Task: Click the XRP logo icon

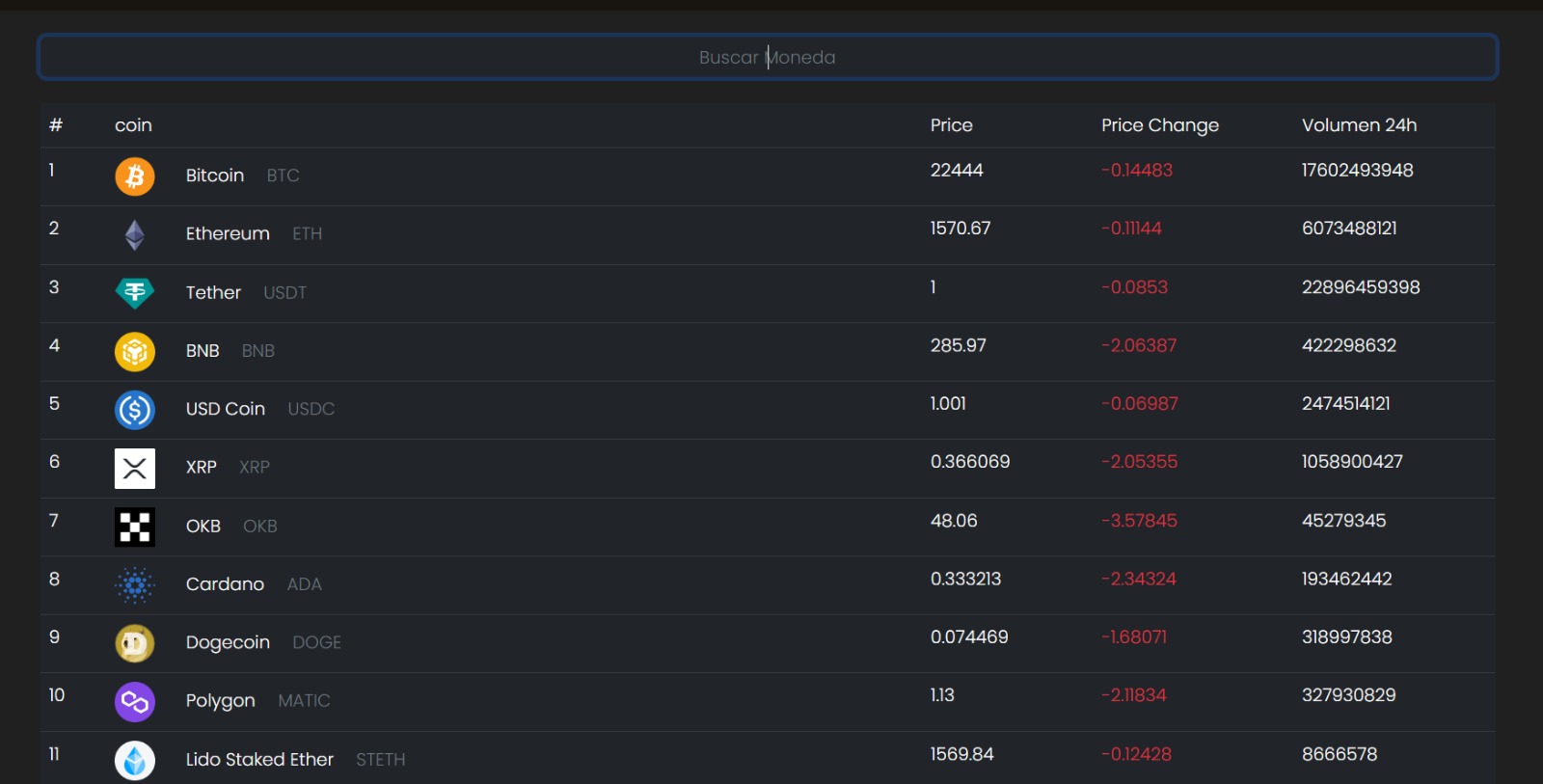Action: [135, 469]
